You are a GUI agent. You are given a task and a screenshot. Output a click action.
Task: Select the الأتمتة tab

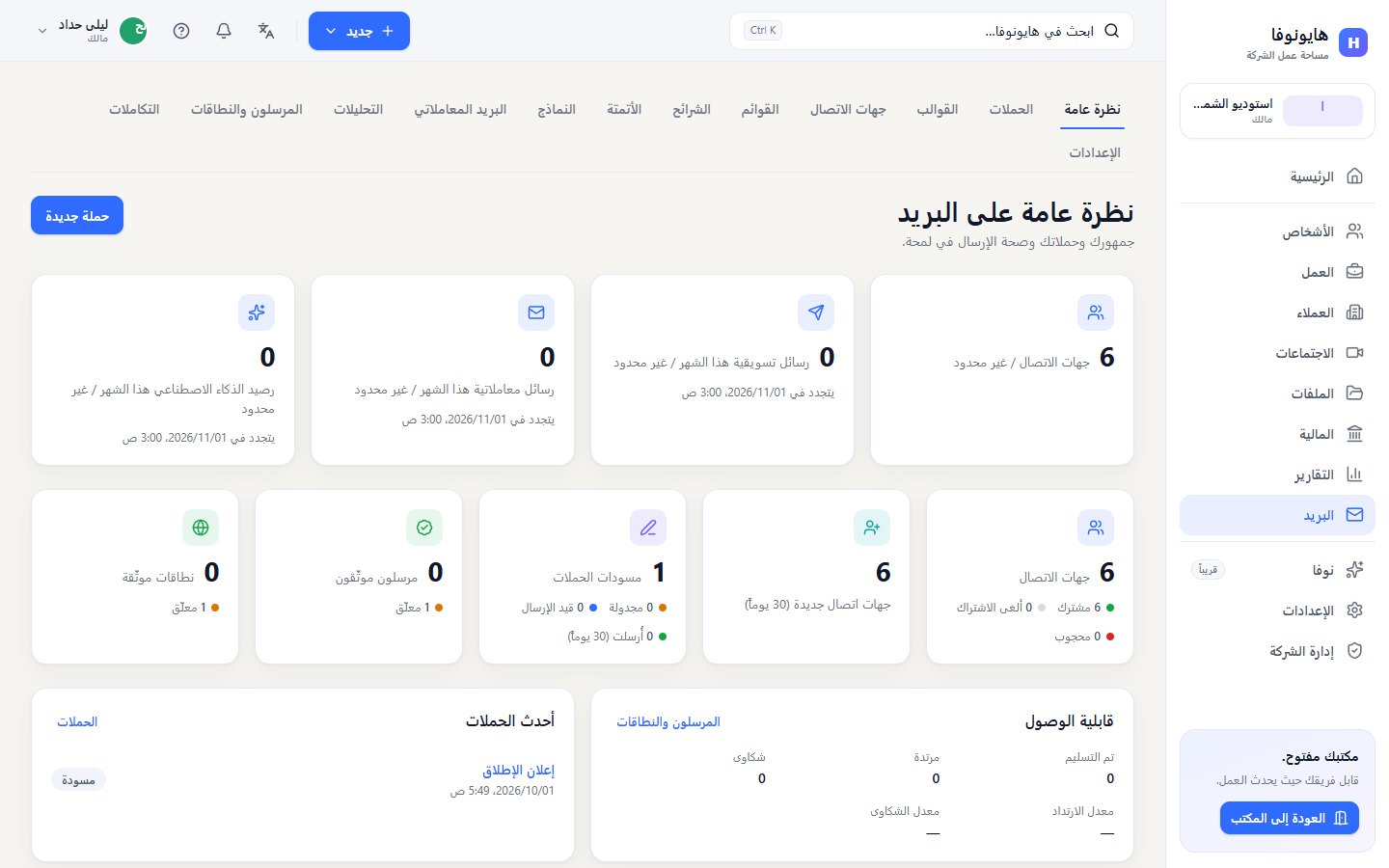pos(624,109)
